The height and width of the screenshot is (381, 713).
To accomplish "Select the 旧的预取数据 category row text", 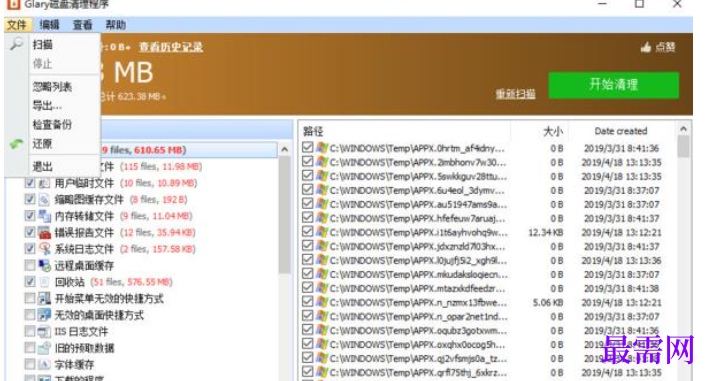I will [x=85, y=348].
